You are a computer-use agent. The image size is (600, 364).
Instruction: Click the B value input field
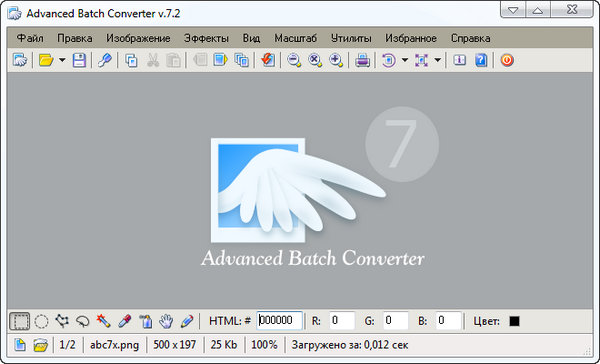[x=449, y=320]
